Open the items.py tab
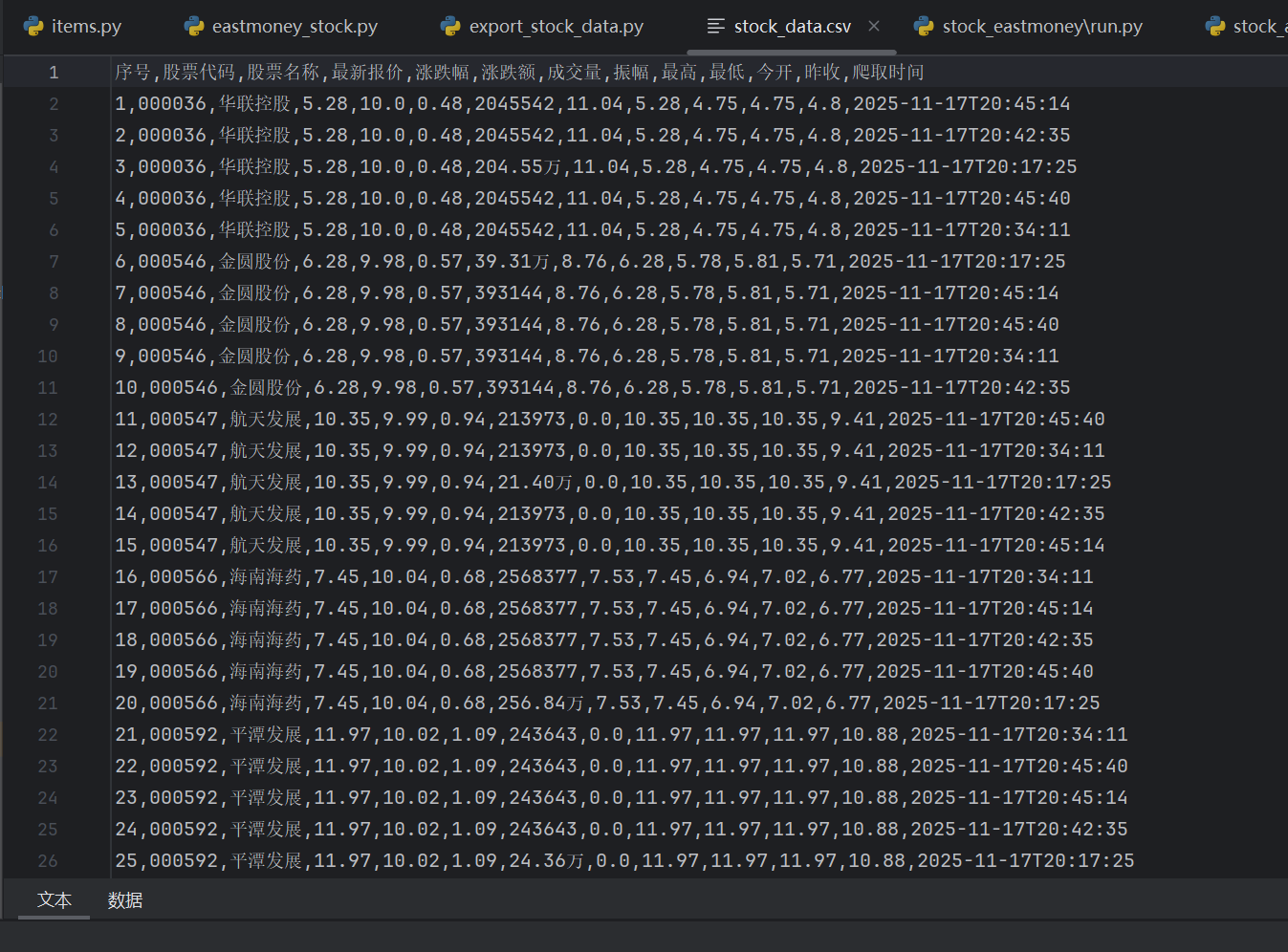The image size is (1288, 952). (73, 27)
